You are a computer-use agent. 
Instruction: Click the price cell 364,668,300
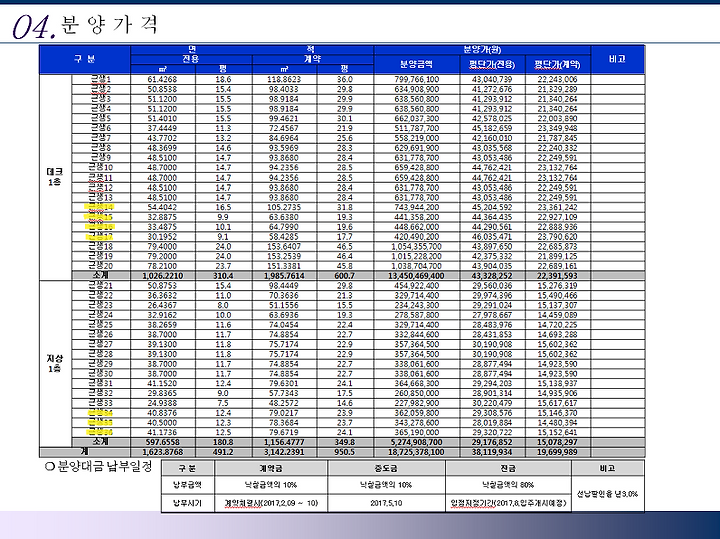[416, 383]
